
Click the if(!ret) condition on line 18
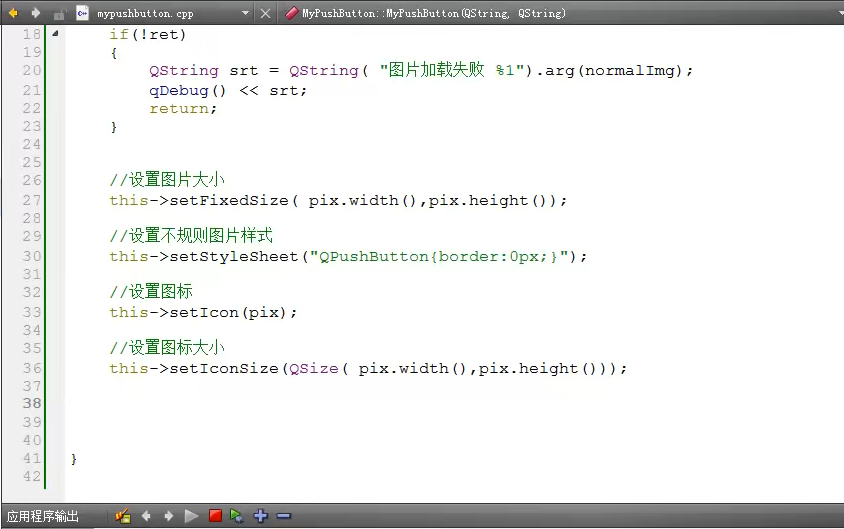[147, 34]
